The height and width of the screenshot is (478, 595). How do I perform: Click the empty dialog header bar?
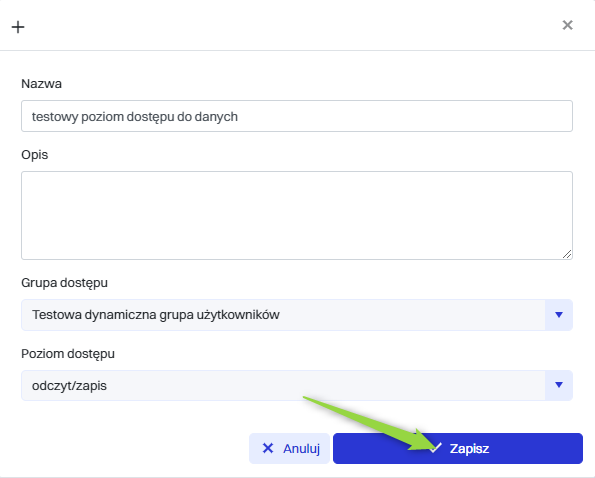click(292, 25)
